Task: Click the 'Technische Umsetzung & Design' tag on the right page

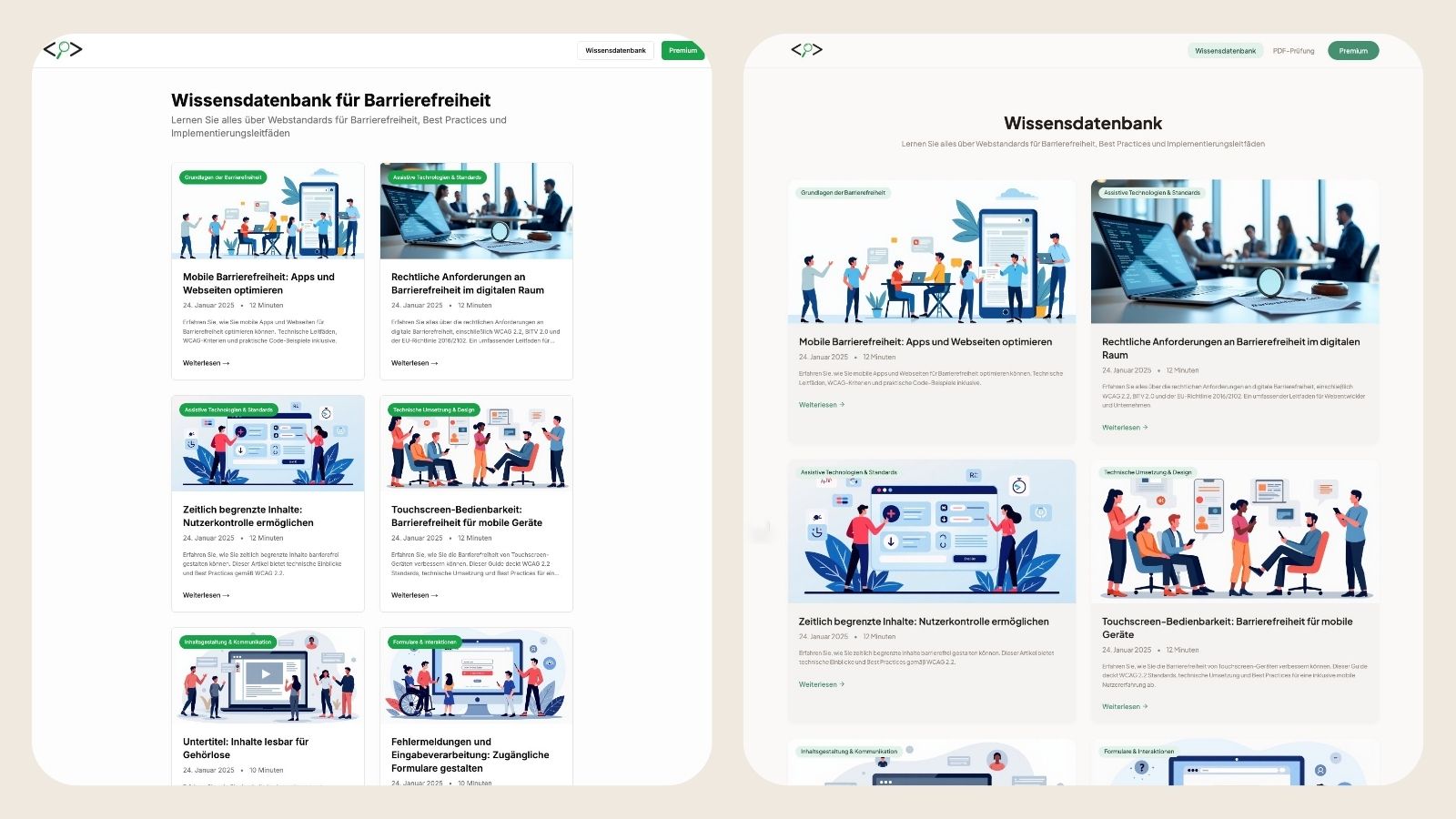Action: pyautogui.click(x=1148, y=472)
